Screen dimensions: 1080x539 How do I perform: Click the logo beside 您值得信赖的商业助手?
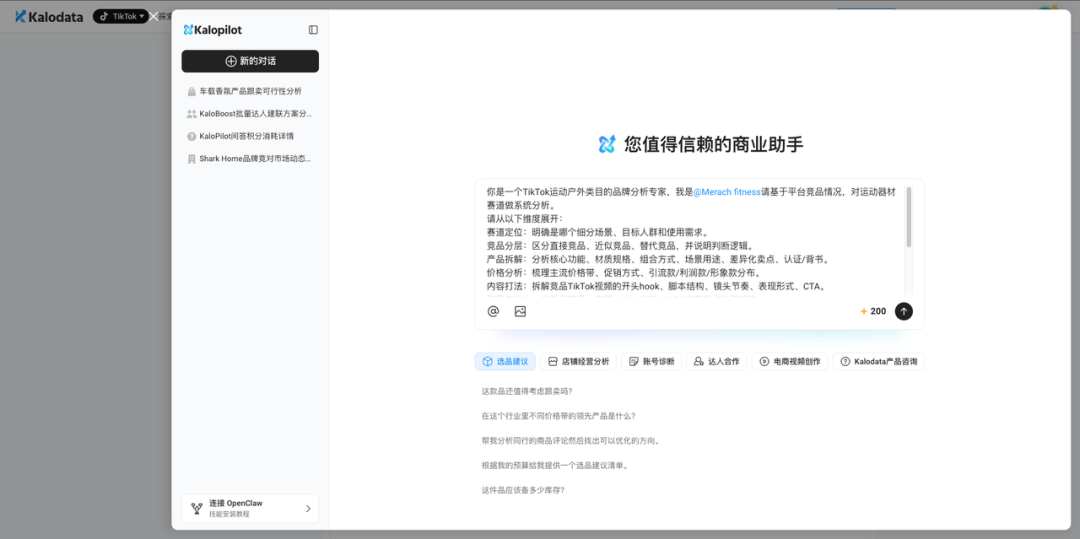click(x=607, y=145)
